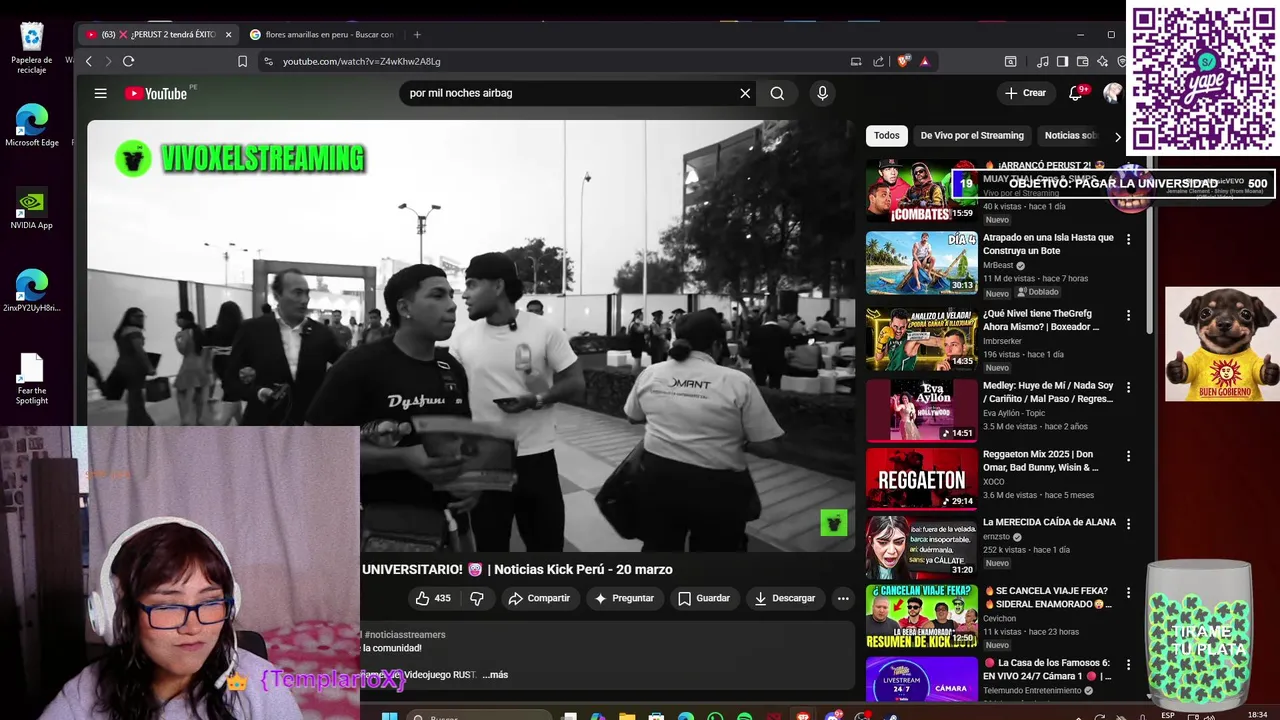Open a new browser tab
The width and height of the screenshot is (1280, 720).
(x=417, y=34)
